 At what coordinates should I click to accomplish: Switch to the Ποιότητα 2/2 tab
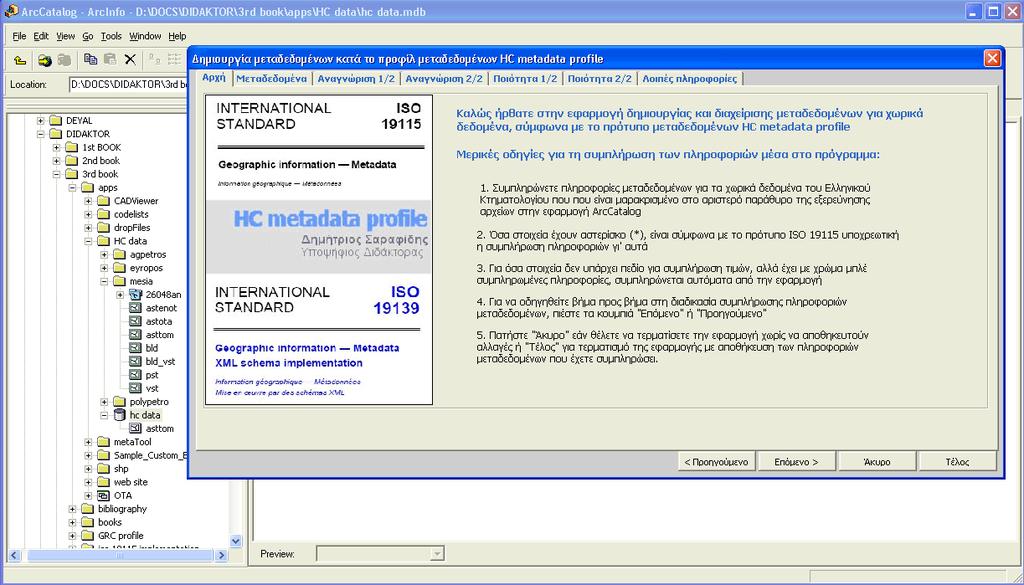600,78
